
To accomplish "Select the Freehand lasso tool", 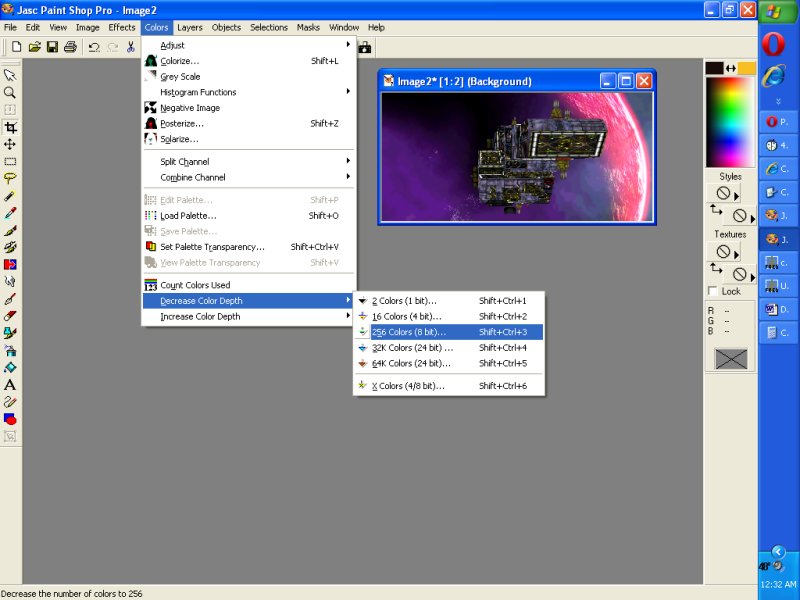I will (x=10, y=179).
